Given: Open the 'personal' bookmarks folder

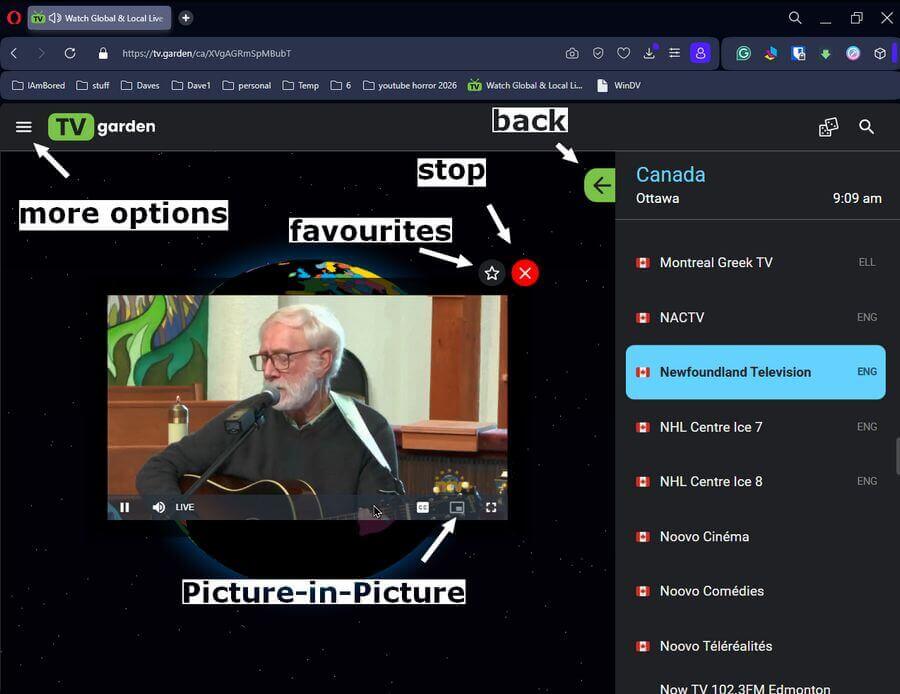Looking at the screenshot, I should click(x=247, y=86).
